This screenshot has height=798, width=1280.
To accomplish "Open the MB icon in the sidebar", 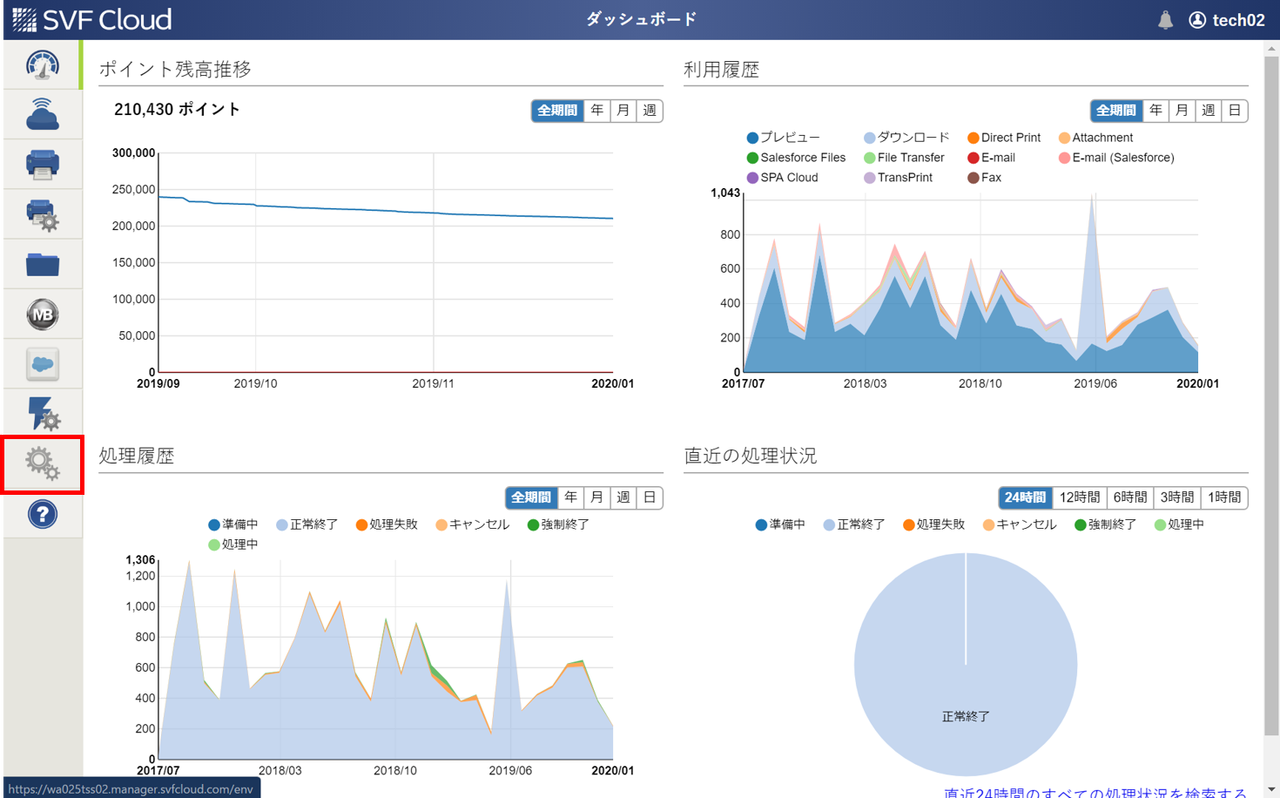I will click(x=41, y=314).
